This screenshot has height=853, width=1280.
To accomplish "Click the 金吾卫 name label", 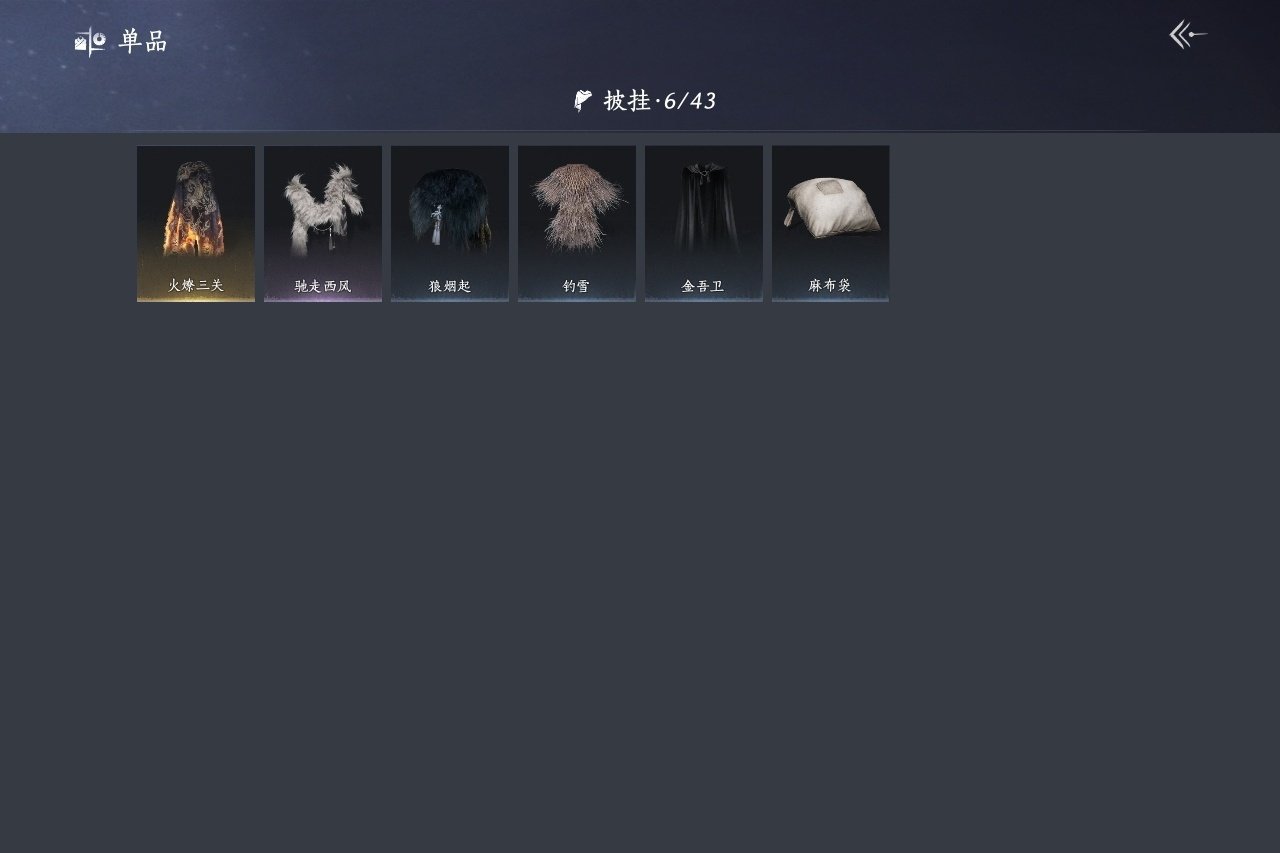I will tap(704, 286).
